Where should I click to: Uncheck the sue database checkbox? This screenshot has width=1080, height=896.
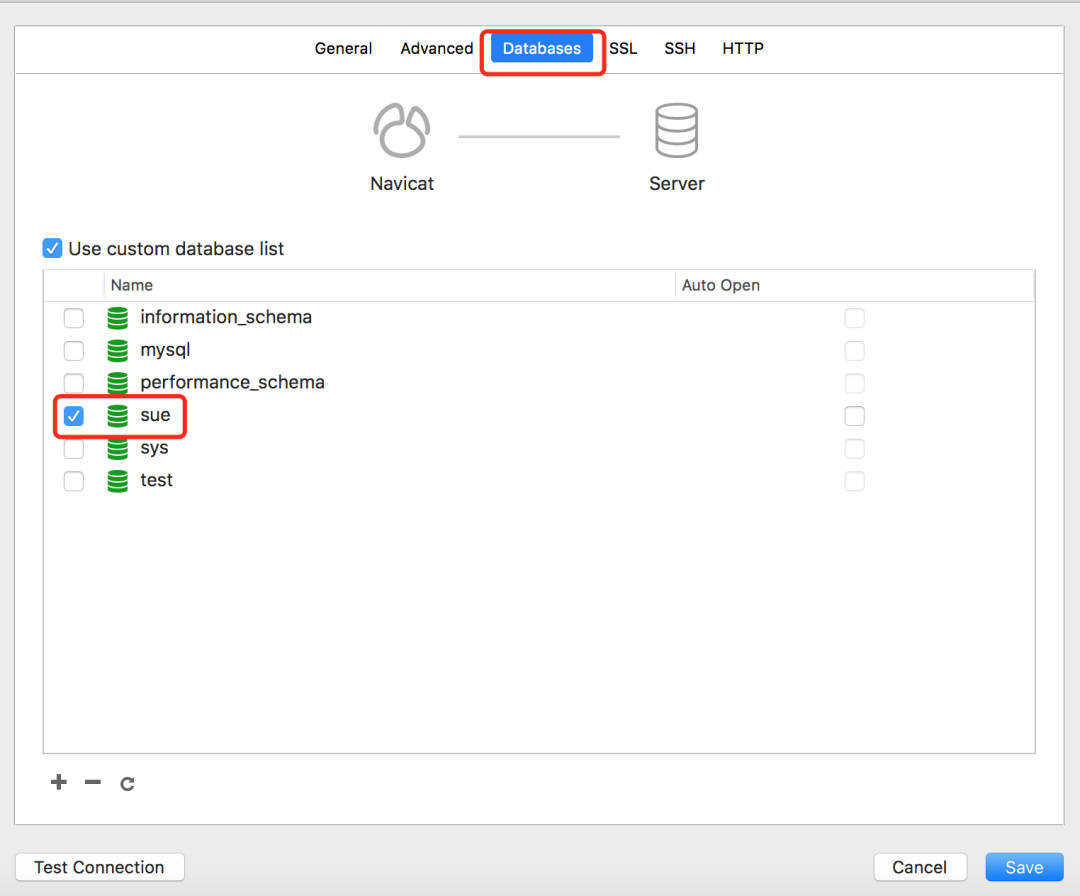coord(73,416)
